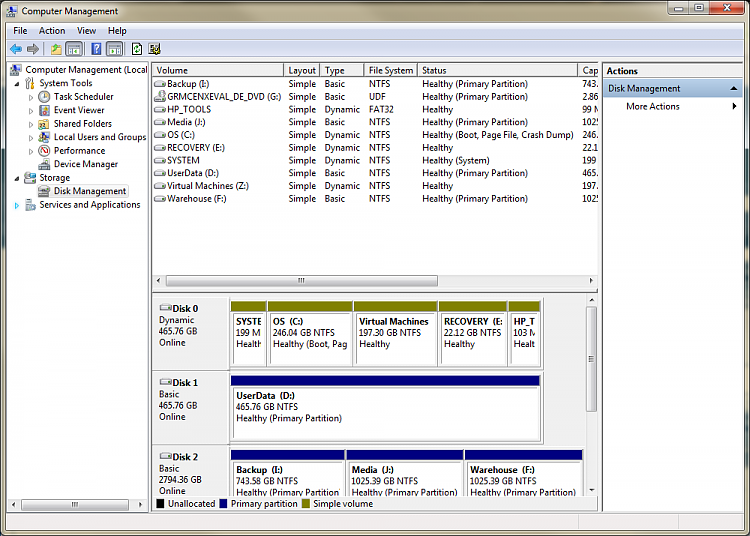The width and height of the screenshot is (750, 536).
Task: Click the Device Manager icon
Action: pos(44,164)
